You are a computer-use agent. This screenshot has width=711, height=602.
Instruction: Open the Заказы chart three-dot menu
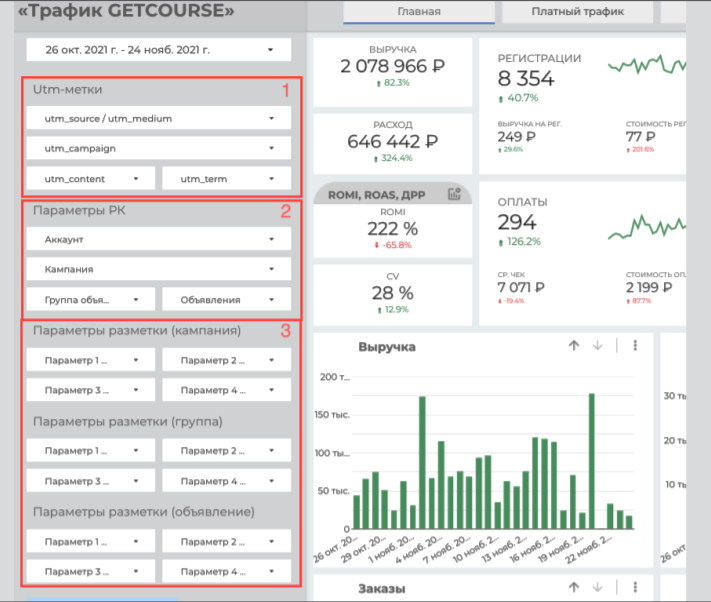[x=635, y=587]
